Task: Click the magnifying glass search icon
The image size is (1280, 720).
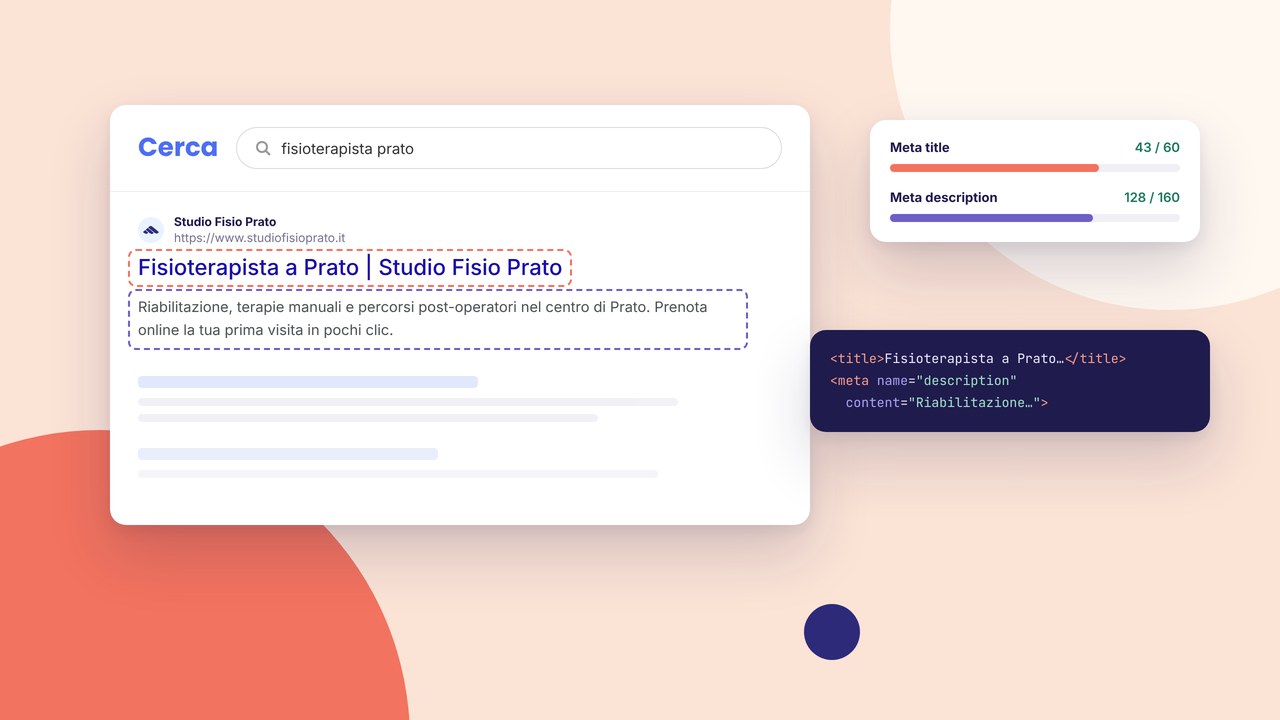Action: pyautogui.click(x=263, y=148)
